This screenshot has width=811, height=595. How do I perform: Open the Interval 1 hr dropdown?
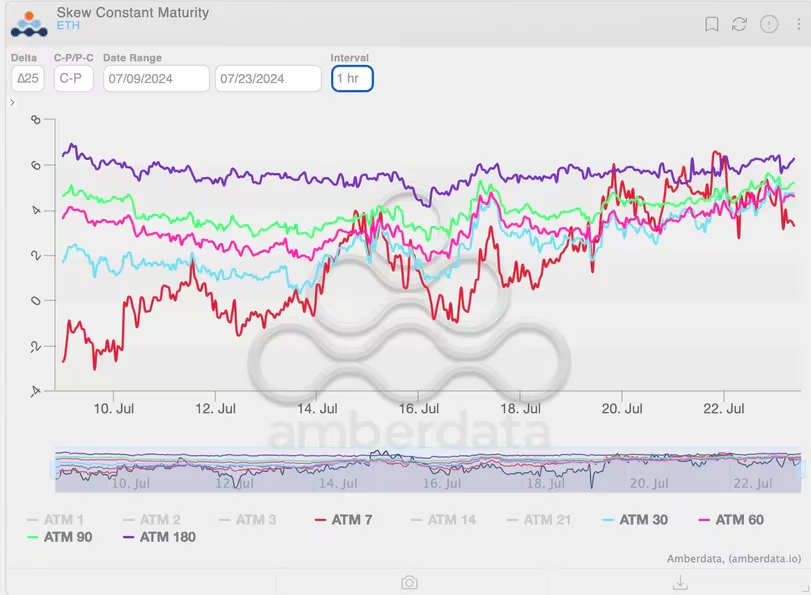pos(352,79)
